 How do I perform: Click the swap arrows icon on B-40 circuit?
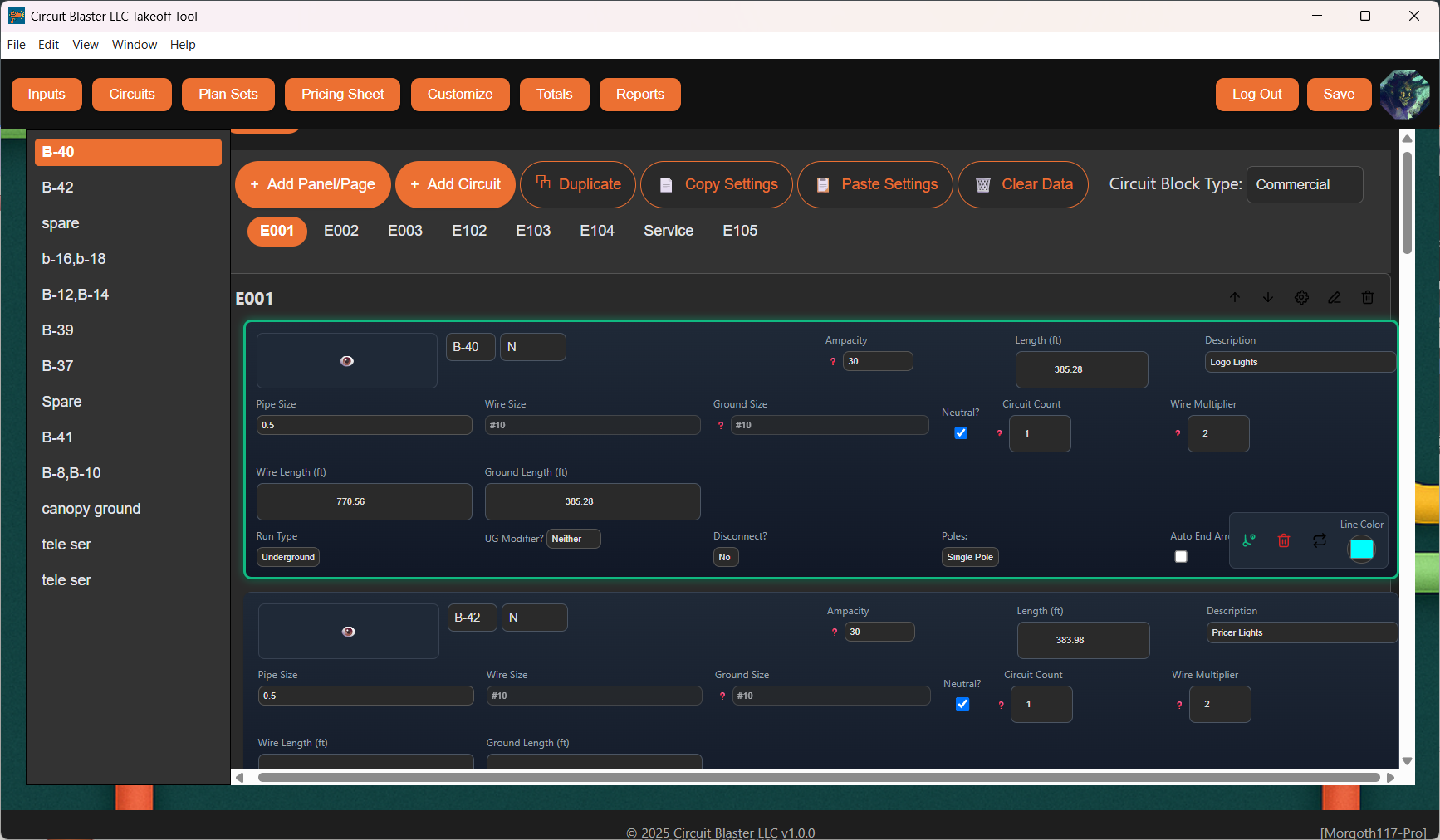point(1319,540)
